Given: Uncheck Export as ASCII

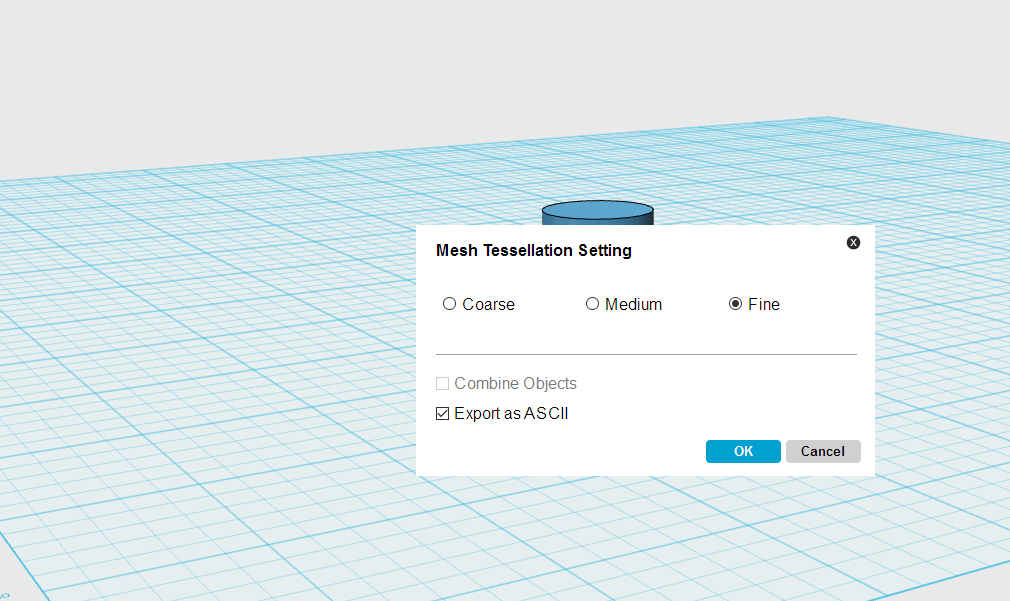Looking at the screenshot, I should (443, 414).
